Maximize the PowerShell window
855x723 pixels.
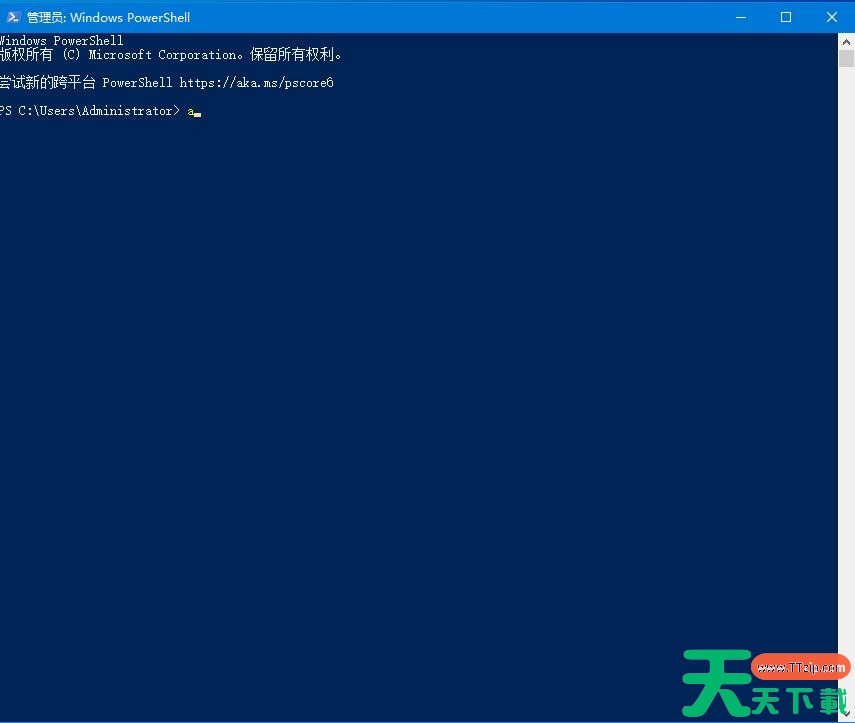pyautogui.click(x=786, y=17)
